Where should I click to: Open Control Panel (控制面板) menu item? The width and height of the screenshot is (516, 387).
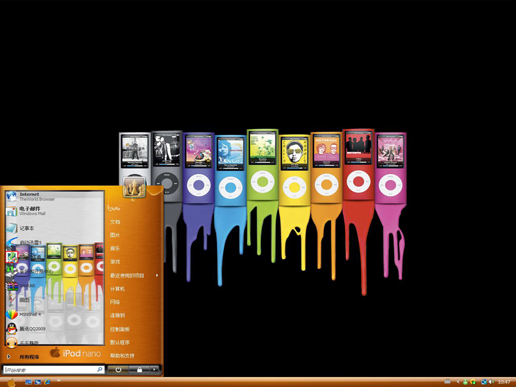pyautogui.click(x=120, y=329)
